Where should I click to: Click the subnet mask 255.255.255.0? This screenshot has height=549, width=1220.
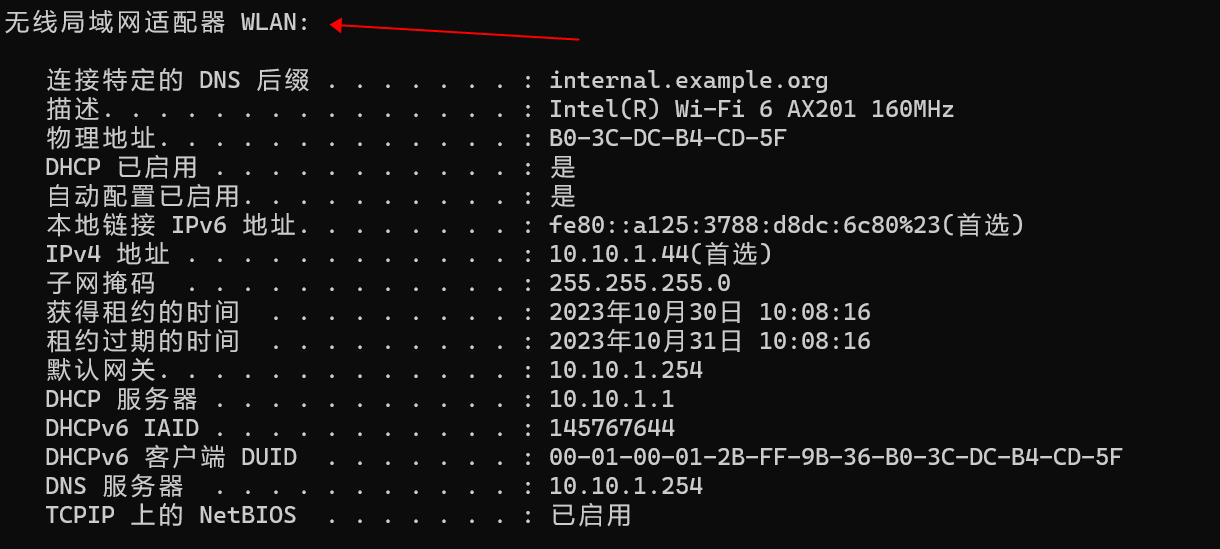639,284
